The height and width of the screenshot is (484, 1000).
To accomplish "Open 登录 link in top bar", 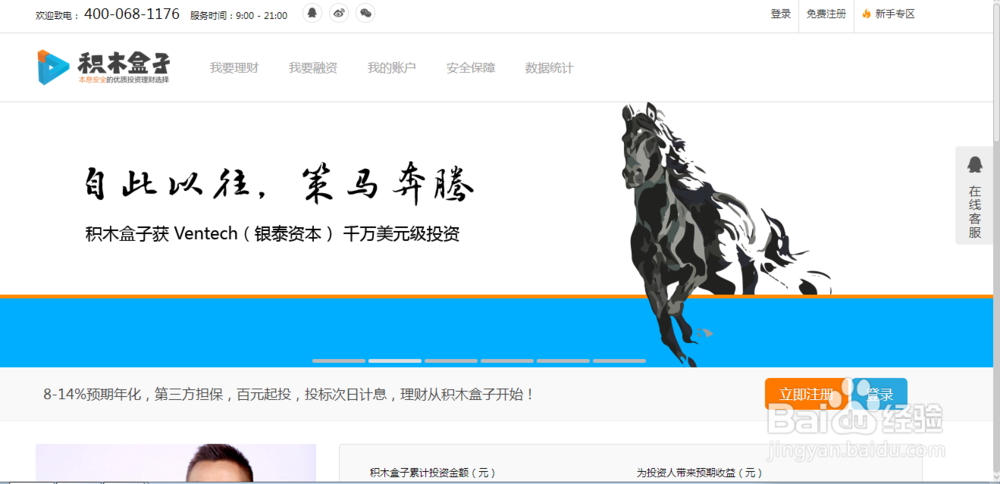I will pyautogui.click(x=781, y=14).
